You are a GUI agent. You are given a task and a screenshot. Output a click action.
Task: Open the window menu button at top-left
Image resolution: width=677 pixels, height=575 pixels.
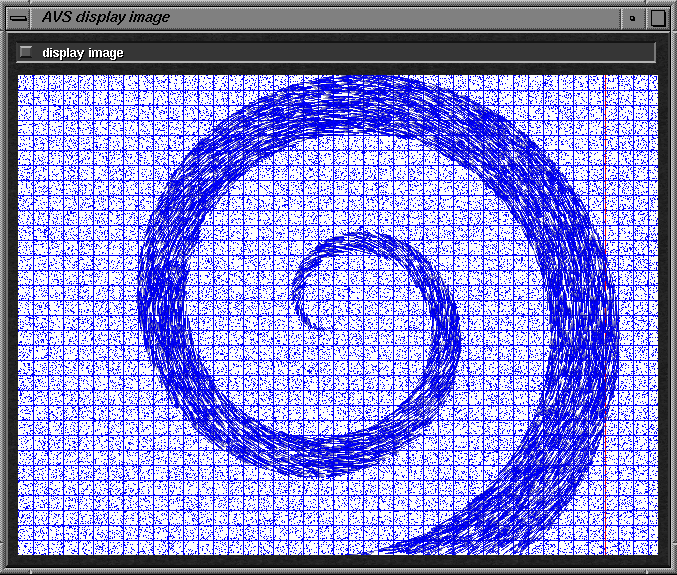pos(18,18)
